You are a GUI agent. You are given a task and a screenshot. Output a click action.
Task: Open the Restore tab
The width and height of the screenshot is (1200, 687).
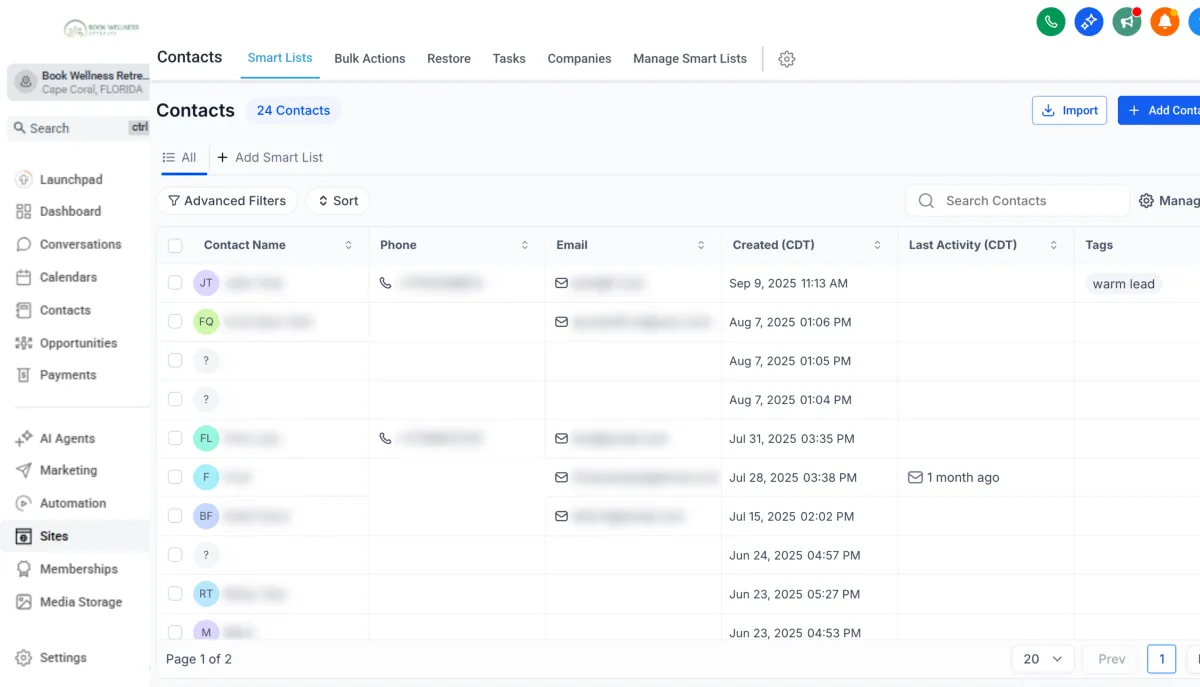[449, 59]
